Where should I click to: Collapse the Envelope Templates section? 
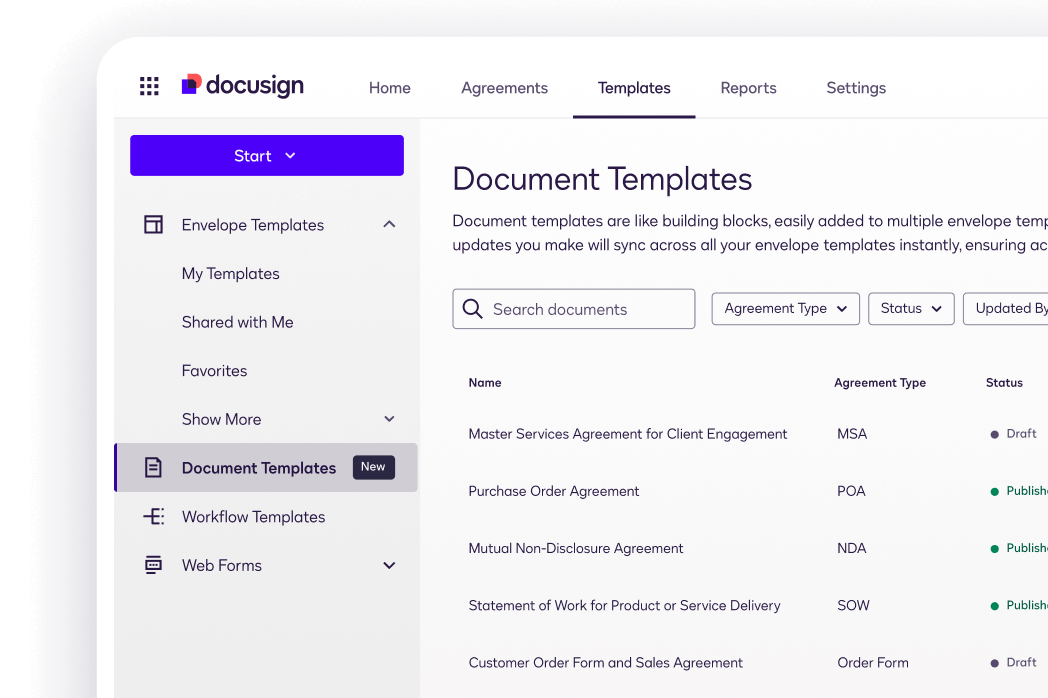[389, 225]
